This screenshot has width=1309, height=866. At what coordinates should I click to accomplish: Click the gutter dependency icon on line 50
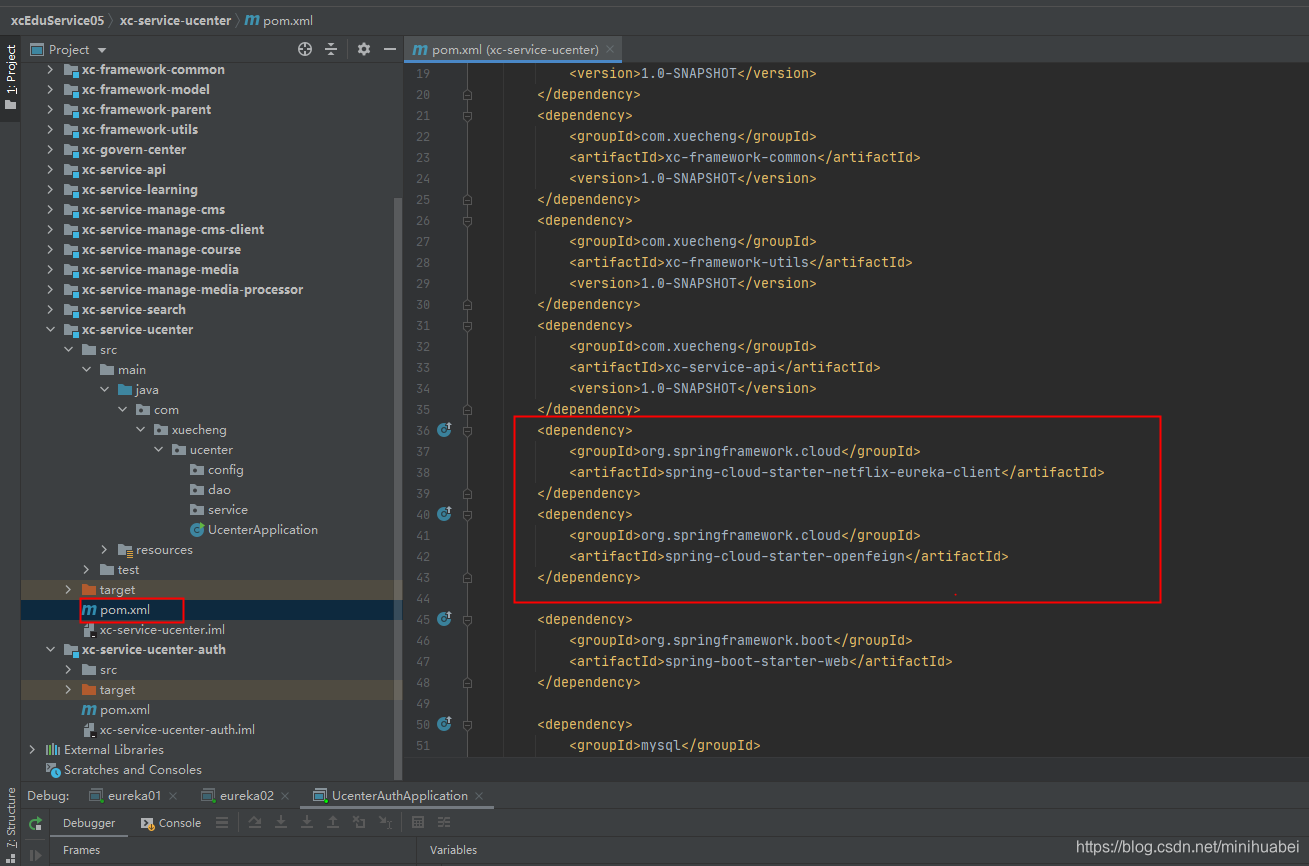444,724
